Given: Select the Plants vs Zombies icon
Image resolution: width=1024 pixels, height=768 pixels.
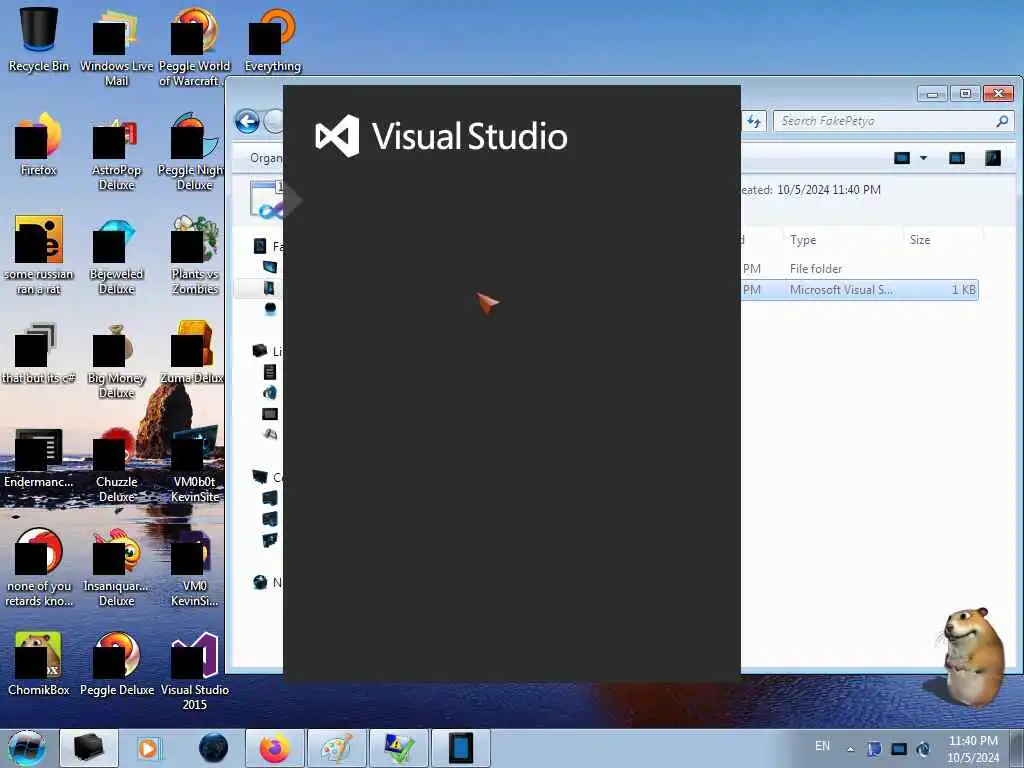Looking at the screenshot, I should coord(194,255).
